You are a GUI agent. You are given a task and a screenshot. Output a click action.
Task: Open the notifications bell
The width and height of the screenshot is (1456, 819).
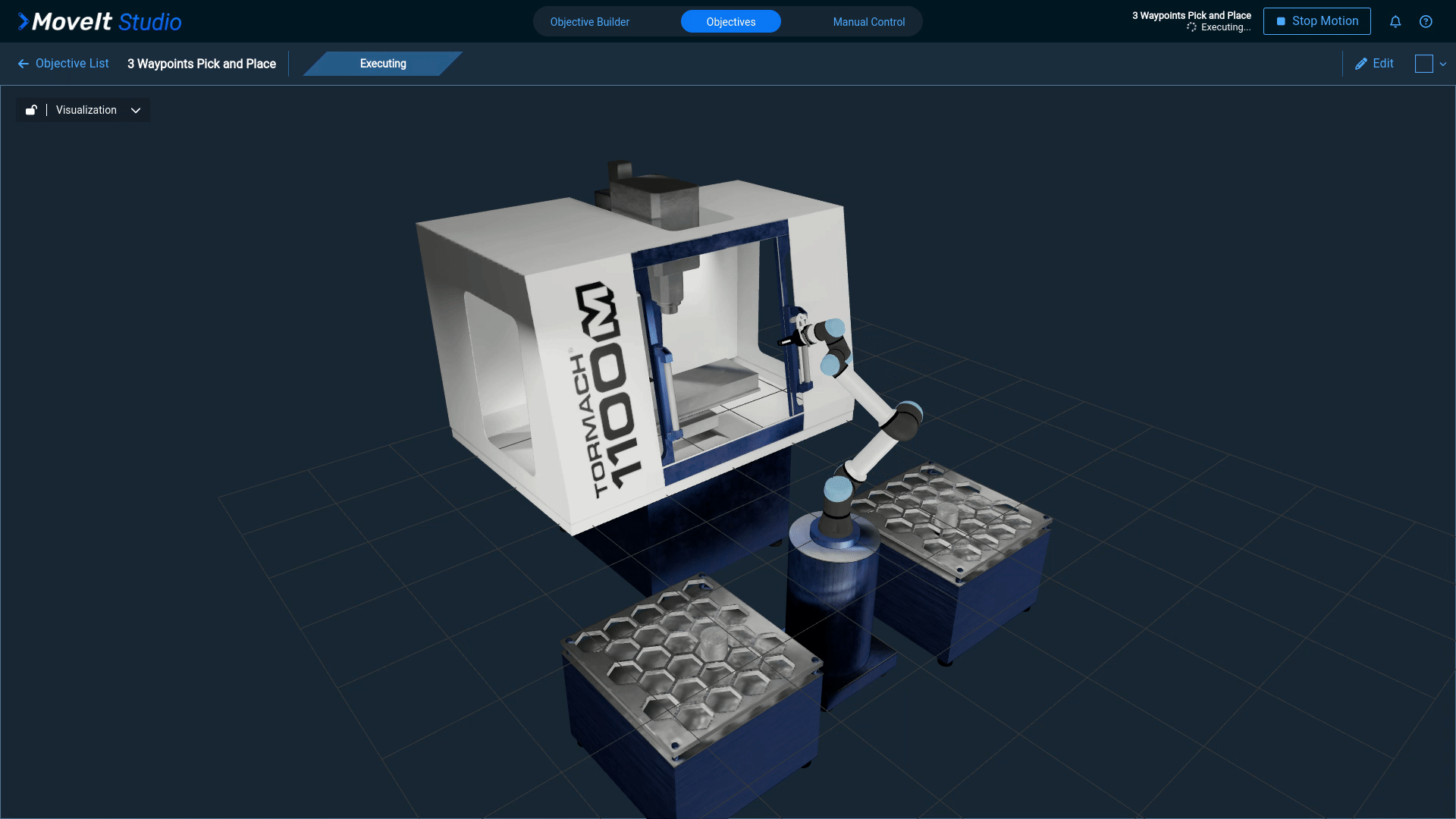coord(1395,21)
